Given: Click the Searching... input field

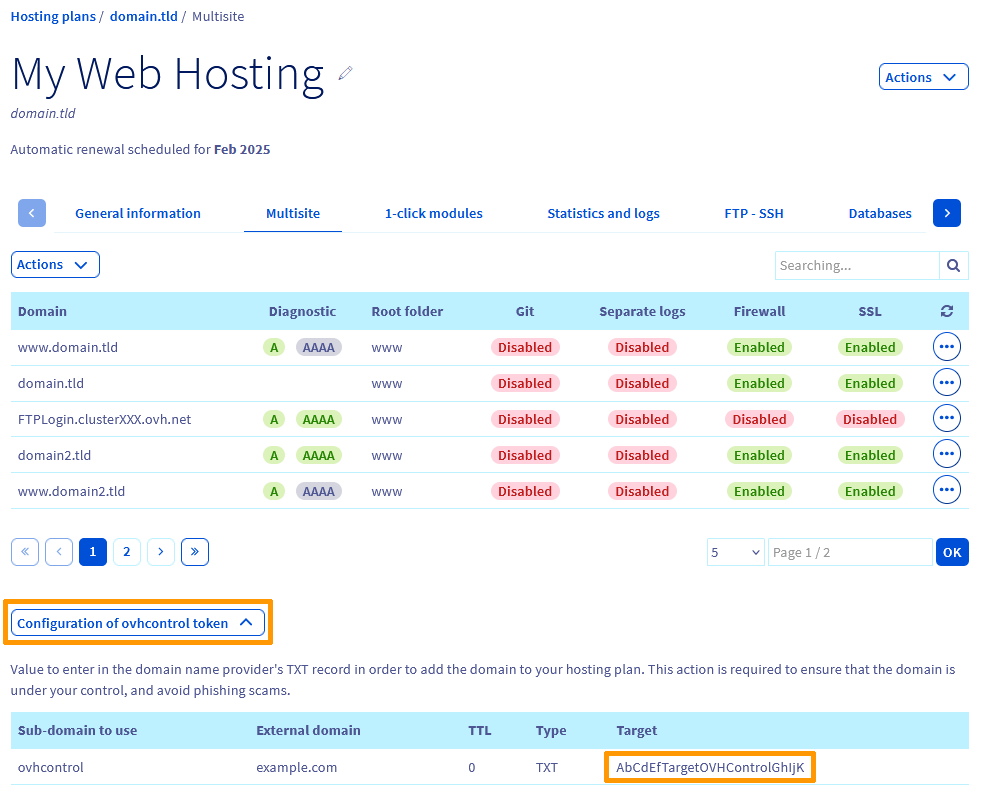Looking at the screenshot, I should [856, 265].
